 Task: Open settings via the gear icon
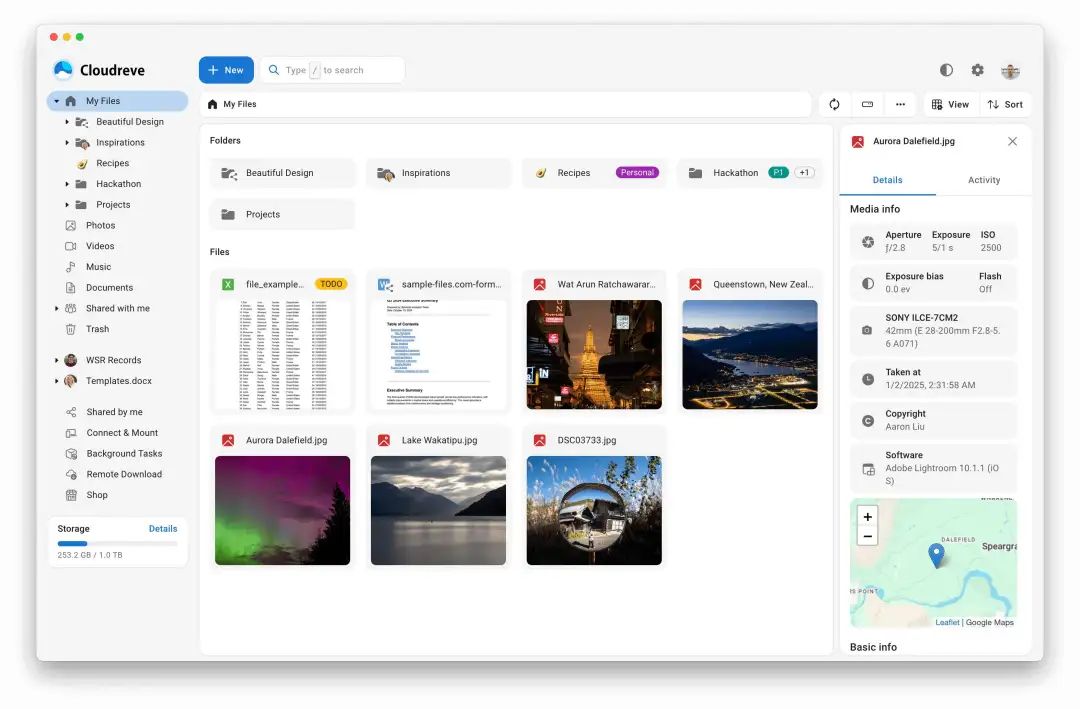[x=977, y=70]
